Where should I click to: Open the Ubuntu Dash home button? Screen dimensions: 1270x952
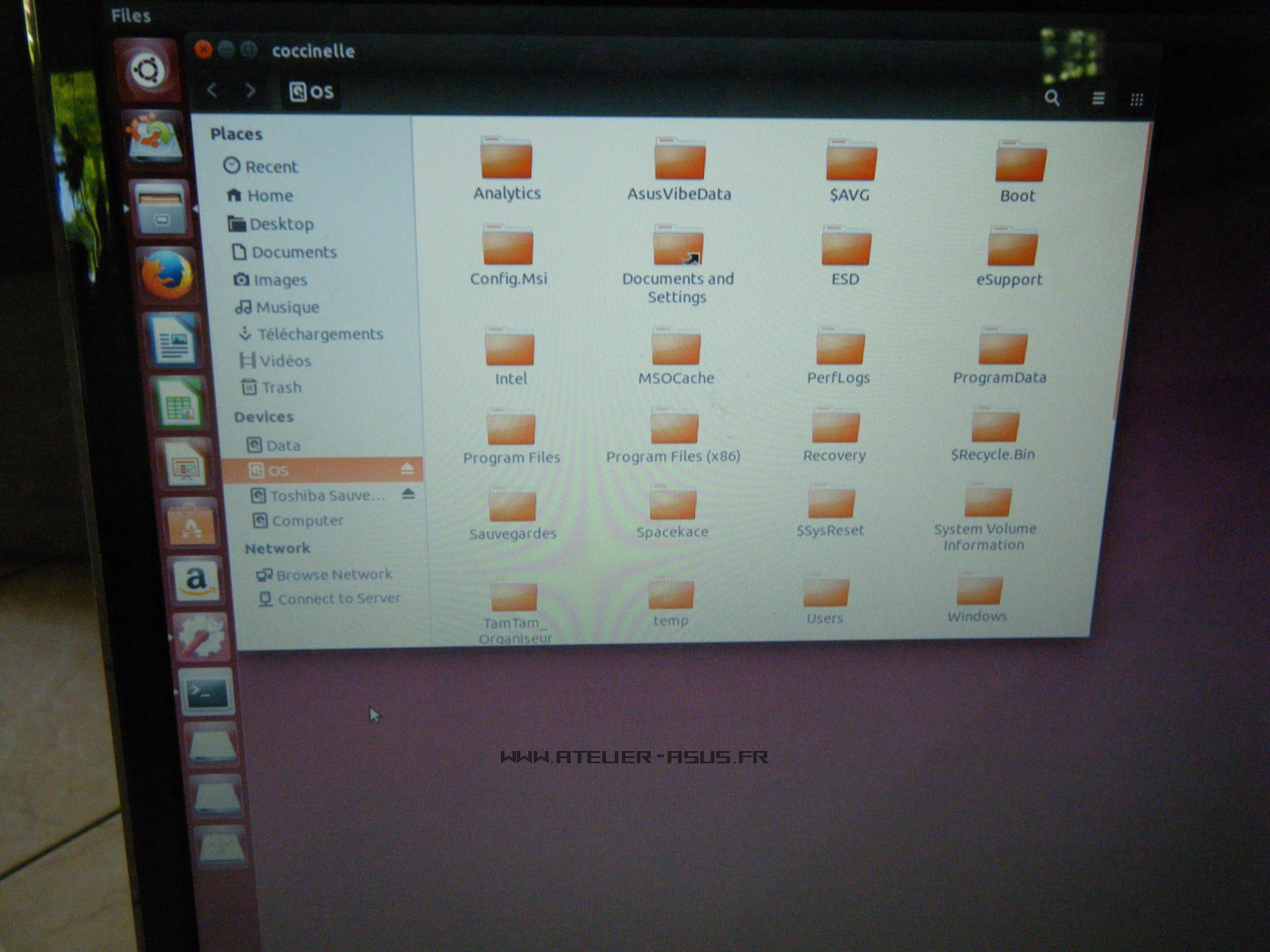[147, 70]
